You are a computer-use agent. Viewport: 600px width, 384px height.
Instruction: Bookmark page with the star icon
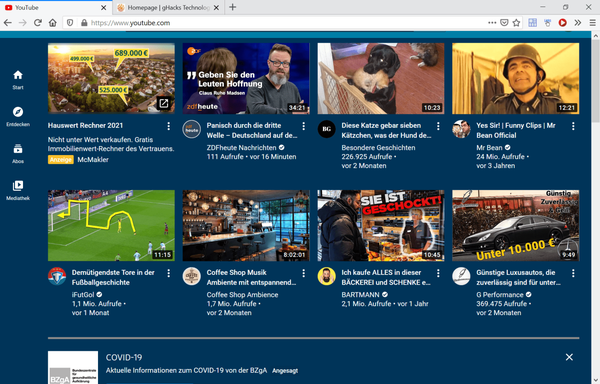(516, 23)
